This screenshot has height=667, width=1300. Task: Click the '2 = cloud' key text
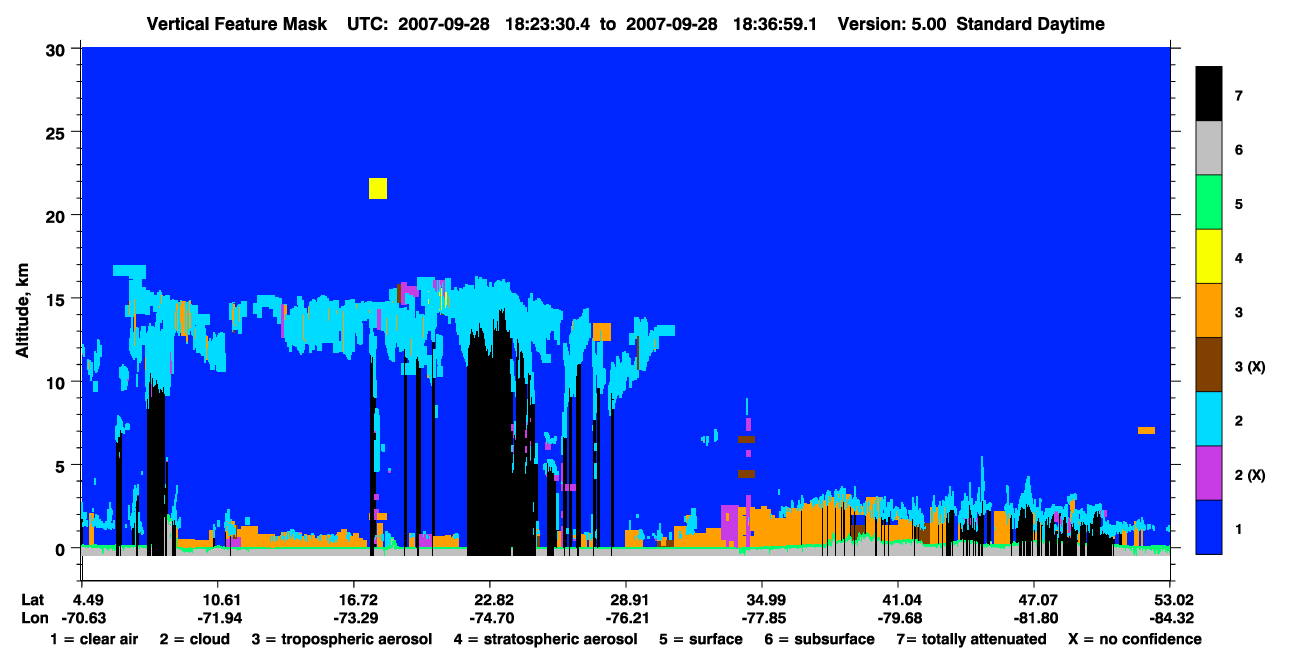tap(195, 639)
